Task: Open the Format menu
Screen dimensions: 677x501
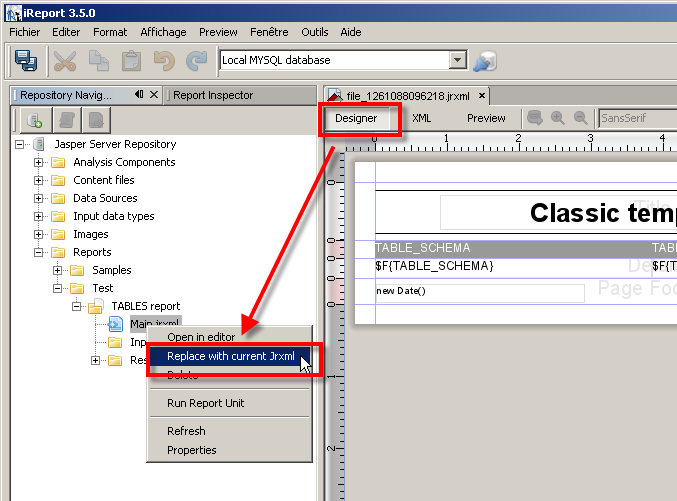Action: click(110, 32)
